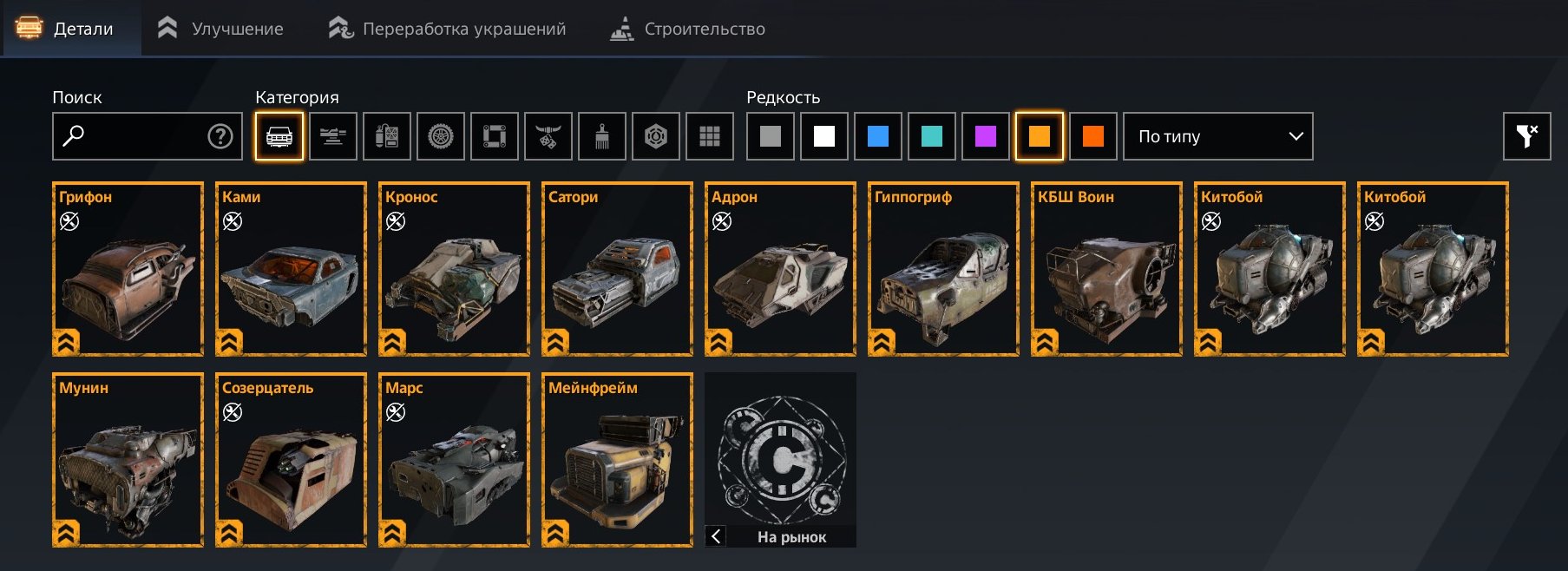Collapse the На рынок panel arrow
Screen dimensions: 1568x571
click(716, 536)
